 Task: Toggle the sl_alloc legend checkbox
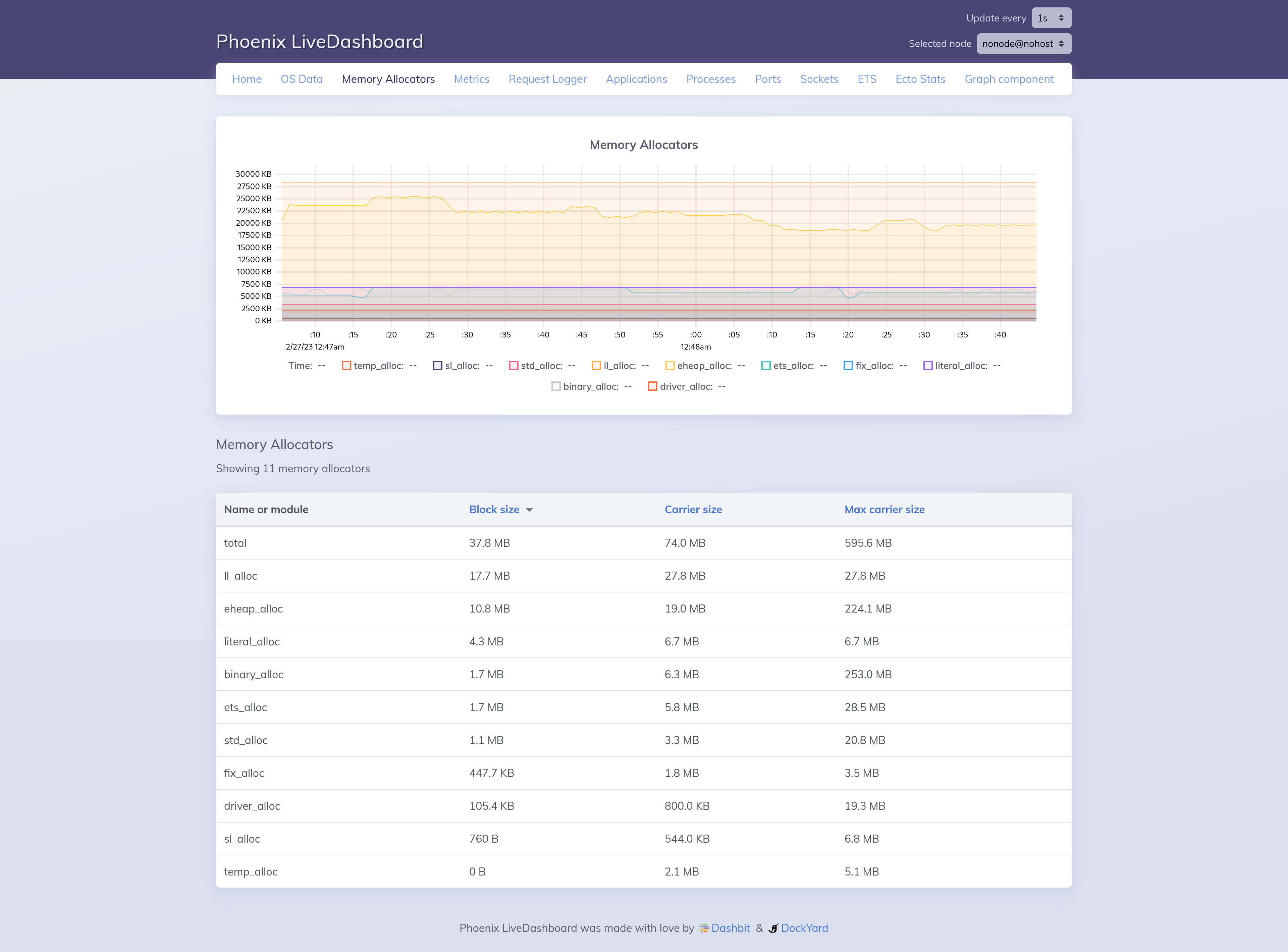(437, 365)
